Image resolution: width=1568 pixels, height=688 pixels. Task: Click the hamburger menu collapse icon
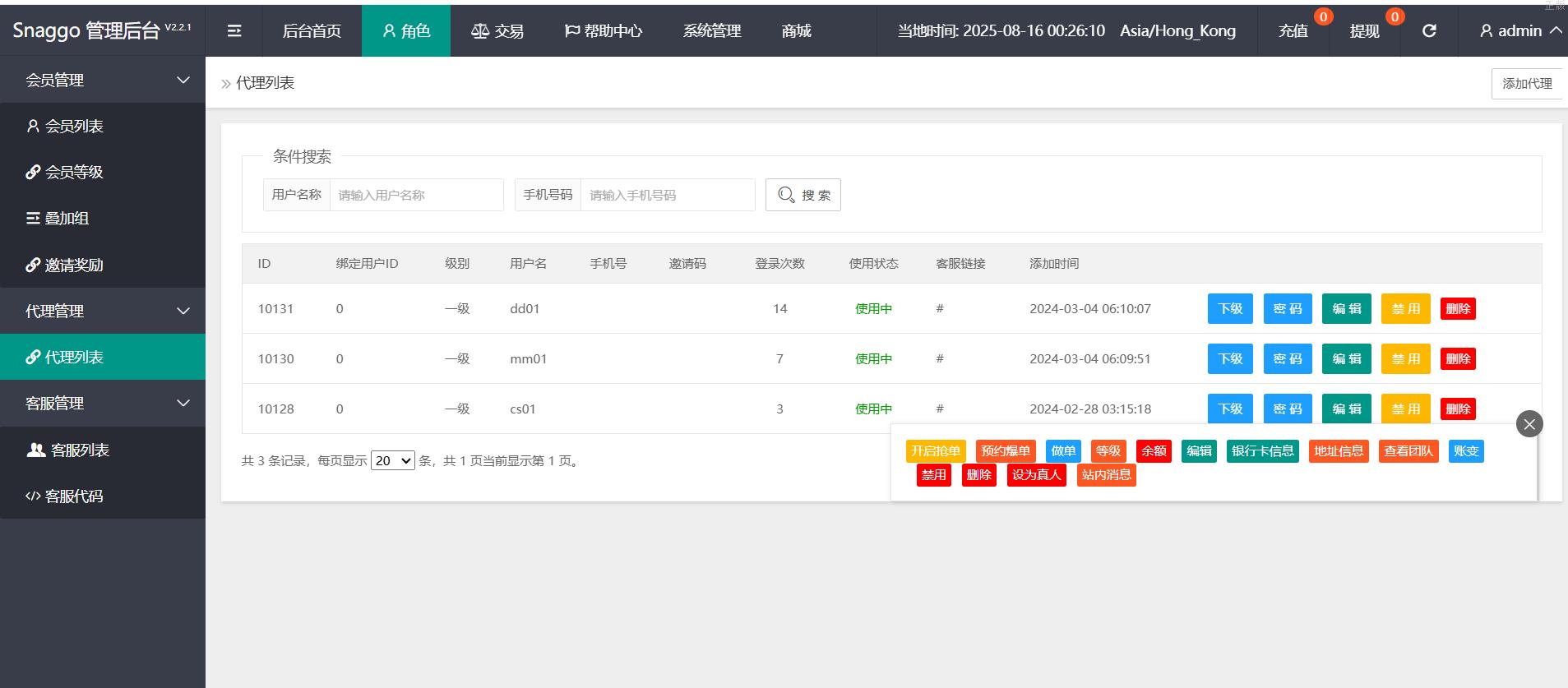(234, 30)
